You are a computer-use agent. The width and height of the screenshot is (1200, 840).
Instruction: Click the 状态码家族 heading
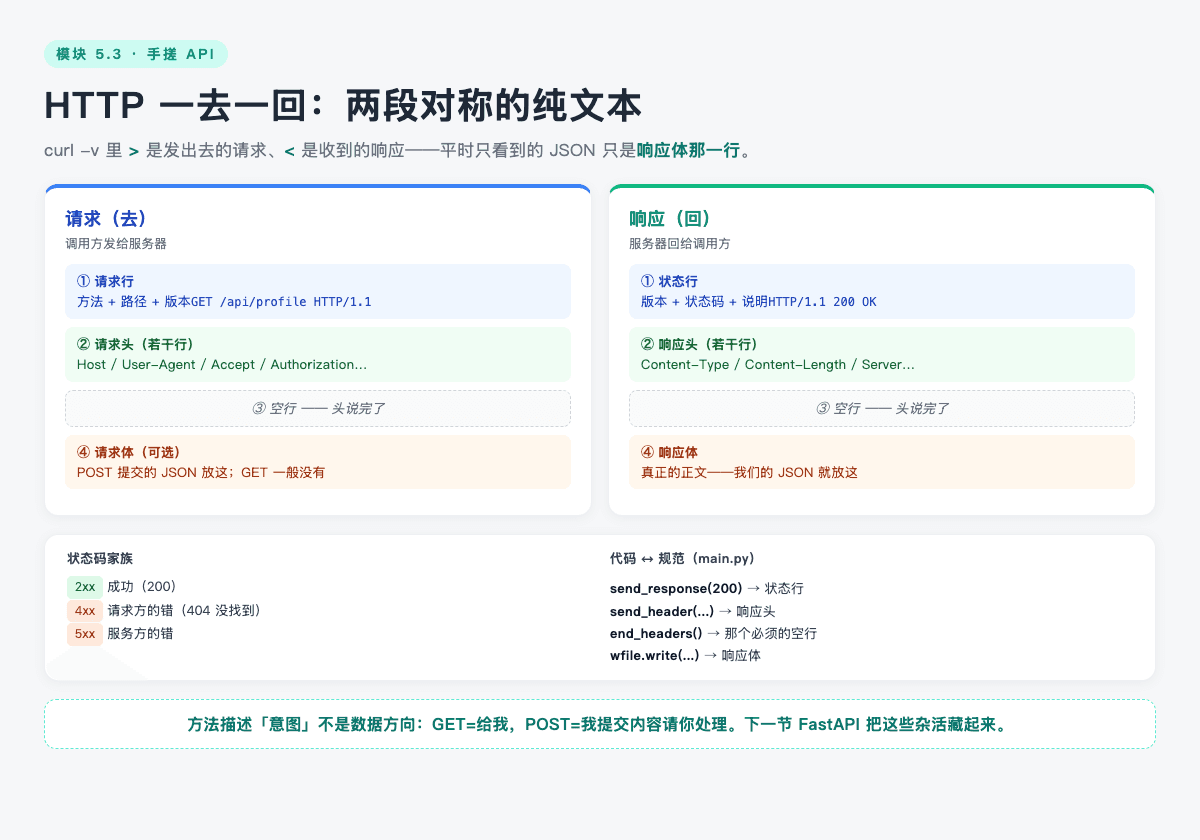tap(100, 558)
